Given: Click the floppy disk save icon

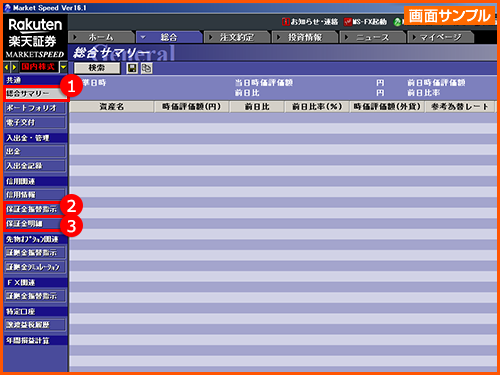Looking at the screenshot, I should click(132, 68).
